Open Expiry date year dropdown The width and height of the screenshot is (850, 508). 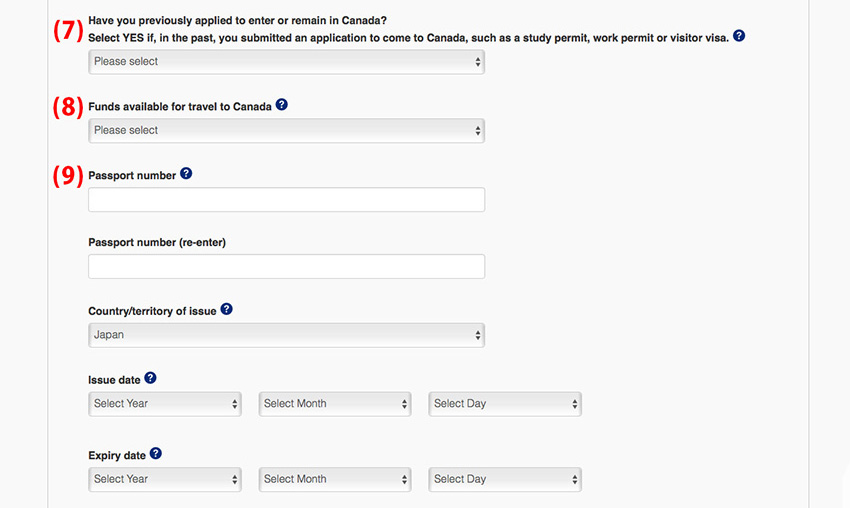[x=165, y=479]
